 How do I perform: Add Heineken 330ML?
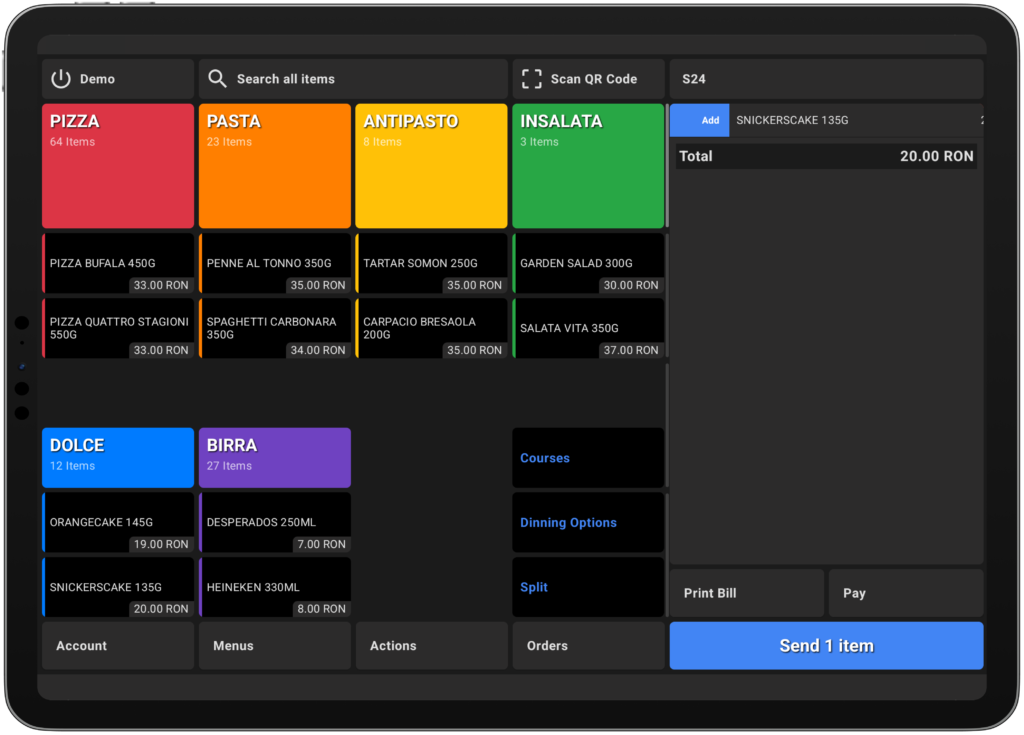pyautogui.click(x=275, y=587)
